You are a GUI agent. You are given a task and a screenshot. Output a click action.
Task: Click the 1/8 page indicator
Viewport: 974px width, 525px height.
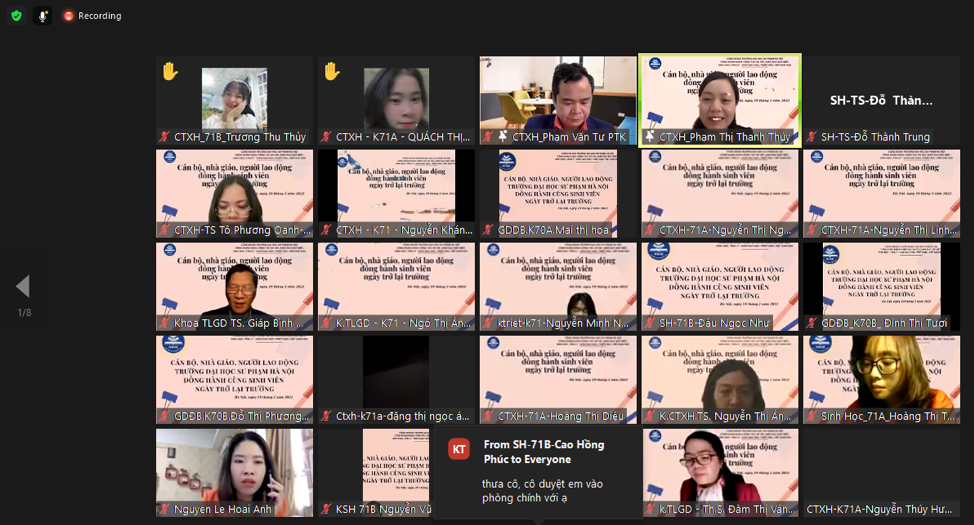(x=24, y=313)
